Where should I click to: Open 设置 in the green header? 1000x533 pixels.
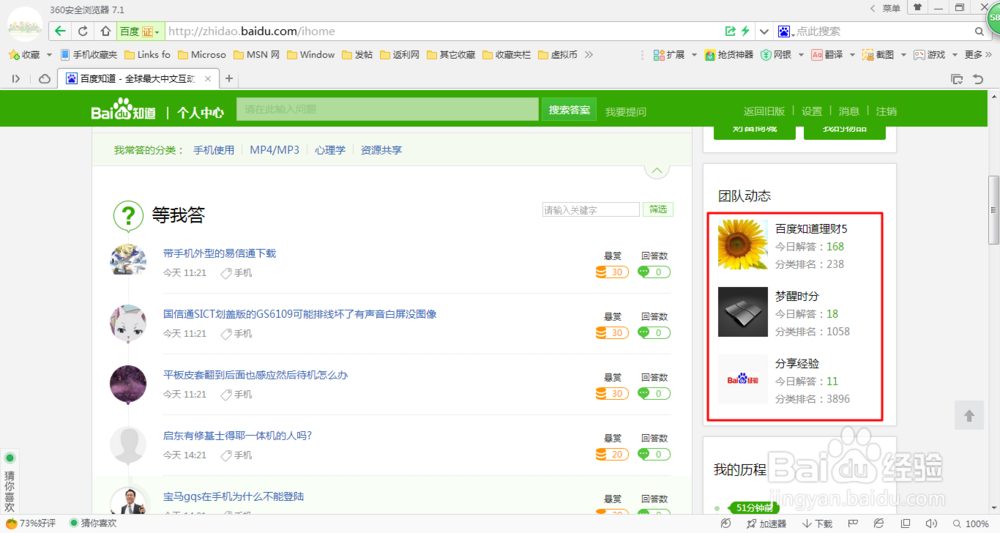(812, 111)
